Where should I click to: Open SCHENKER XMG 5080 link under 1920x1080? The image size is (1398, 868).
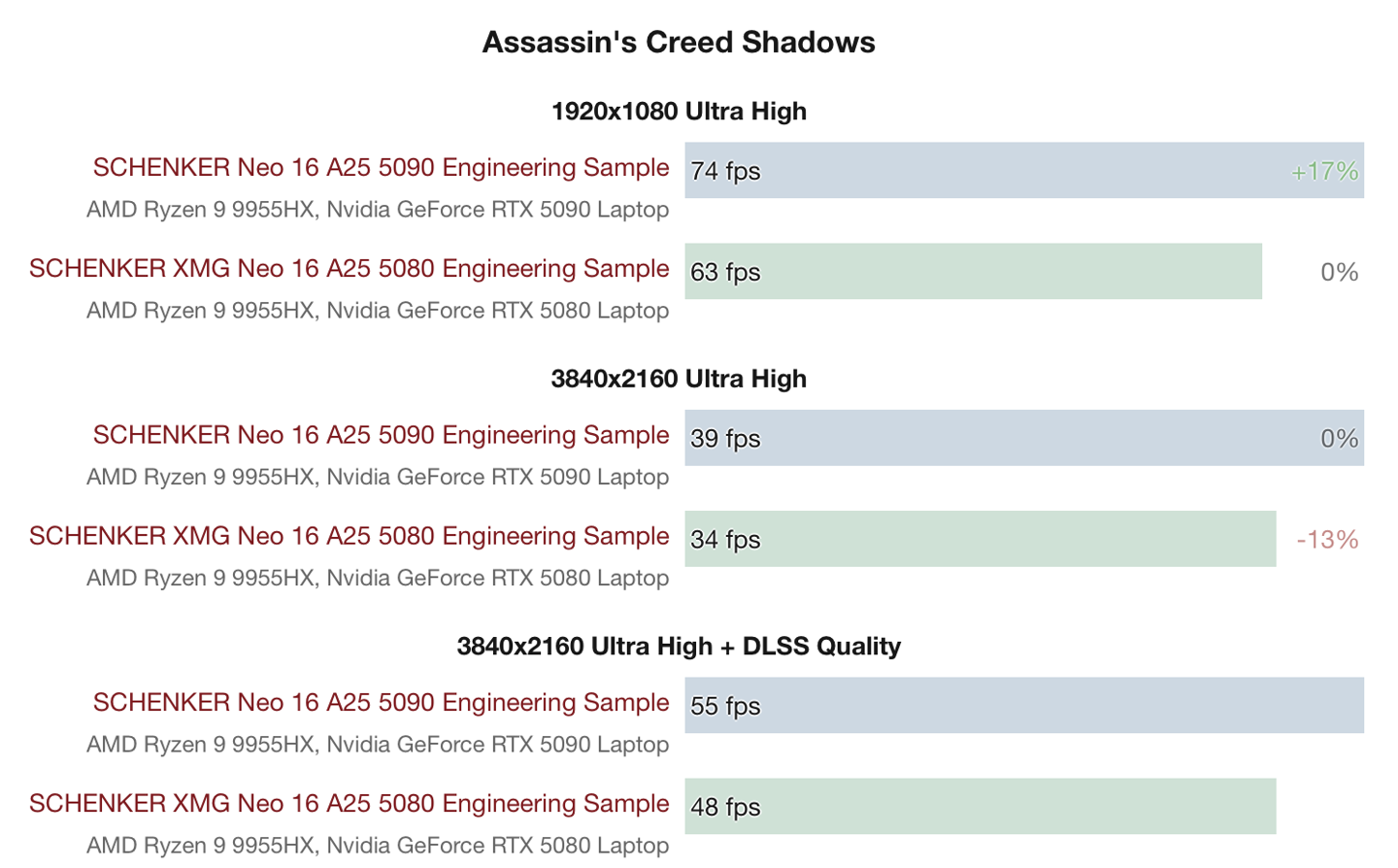point(349,269)
